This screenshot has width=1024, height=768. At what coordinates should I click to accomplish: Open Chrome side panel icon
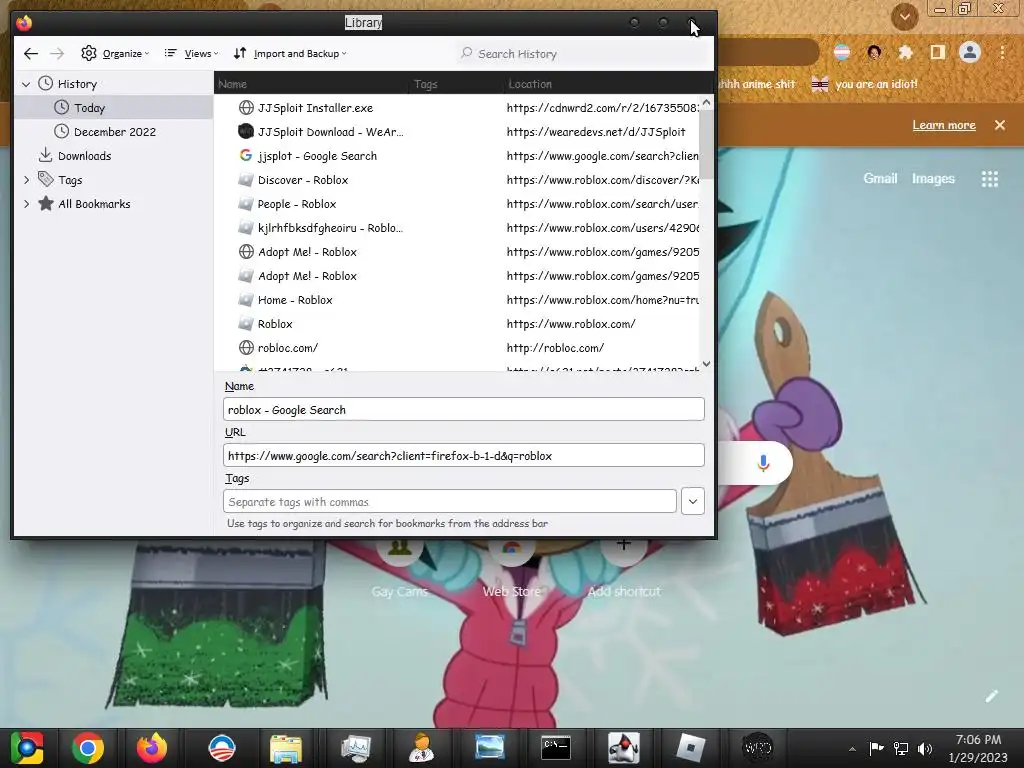click(937, 52)
